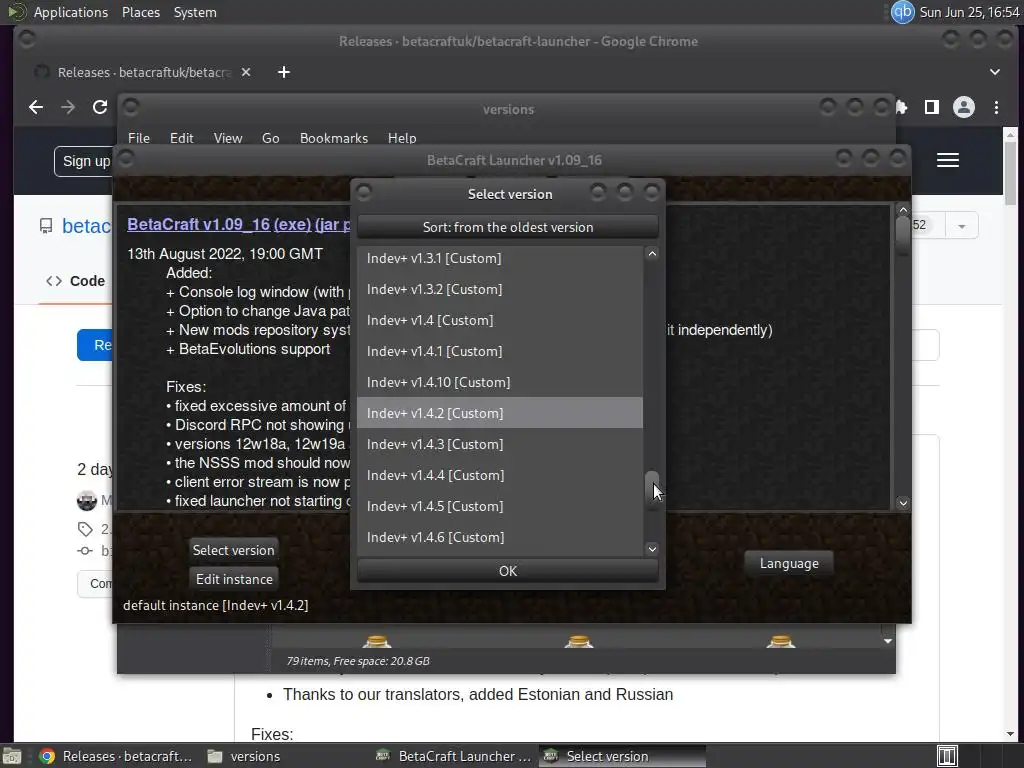Select highlighted Indev+ v1.4.2 [Custom] row
This screenshot has width=1024, height=768.
500,413
